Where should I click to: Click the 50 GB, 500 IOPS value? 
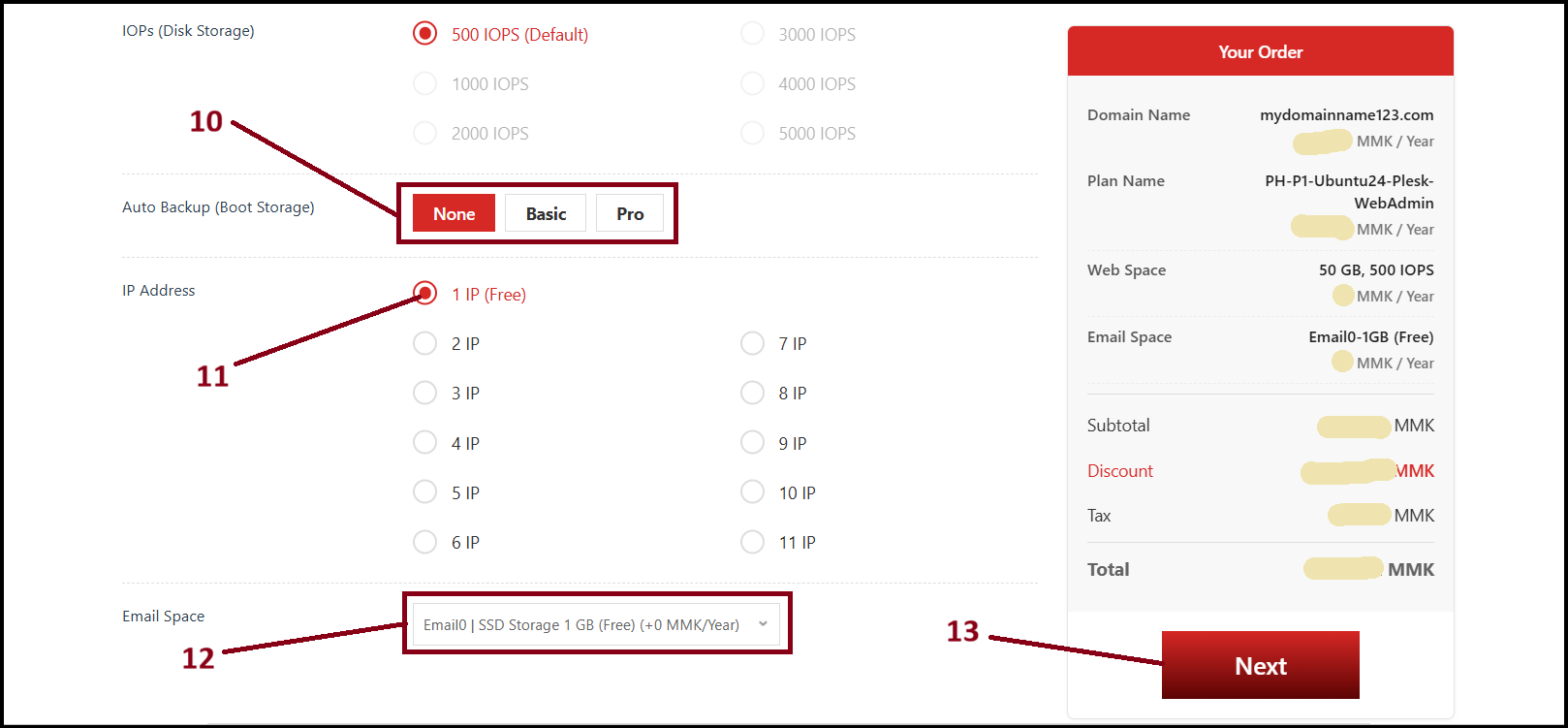point(1376,269)
